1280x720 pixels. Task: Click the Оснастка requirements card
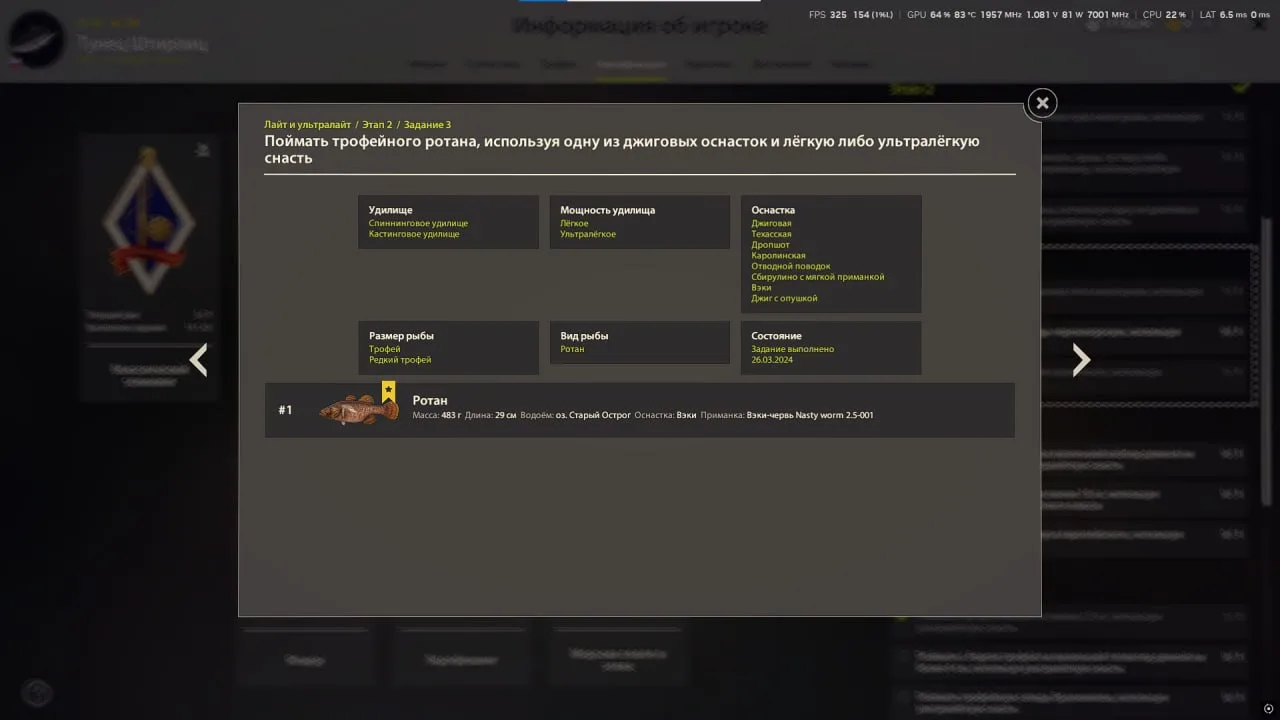[831, 254]
